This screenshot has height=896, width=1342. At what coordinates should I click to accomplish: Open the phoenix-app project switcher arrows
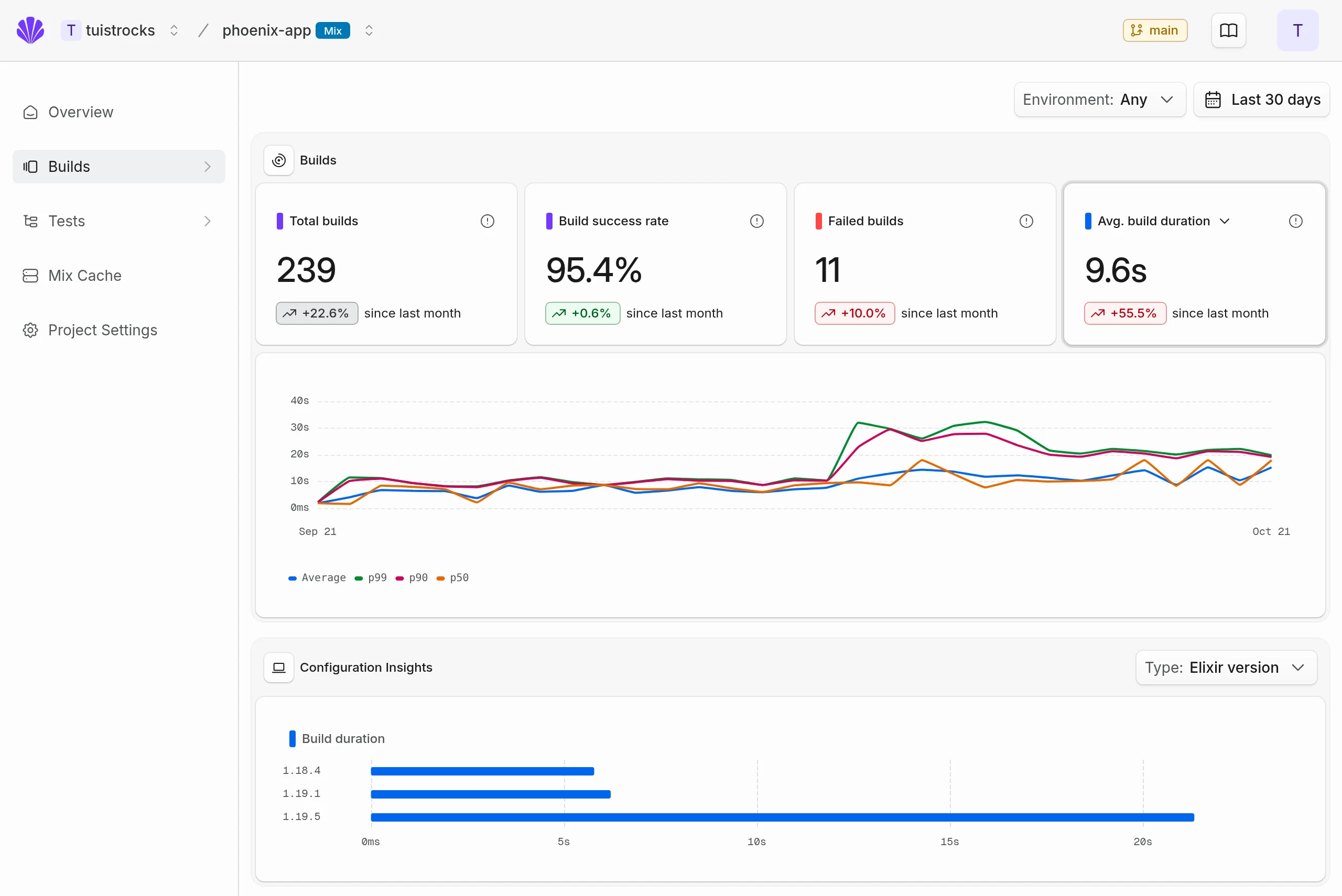369,30
